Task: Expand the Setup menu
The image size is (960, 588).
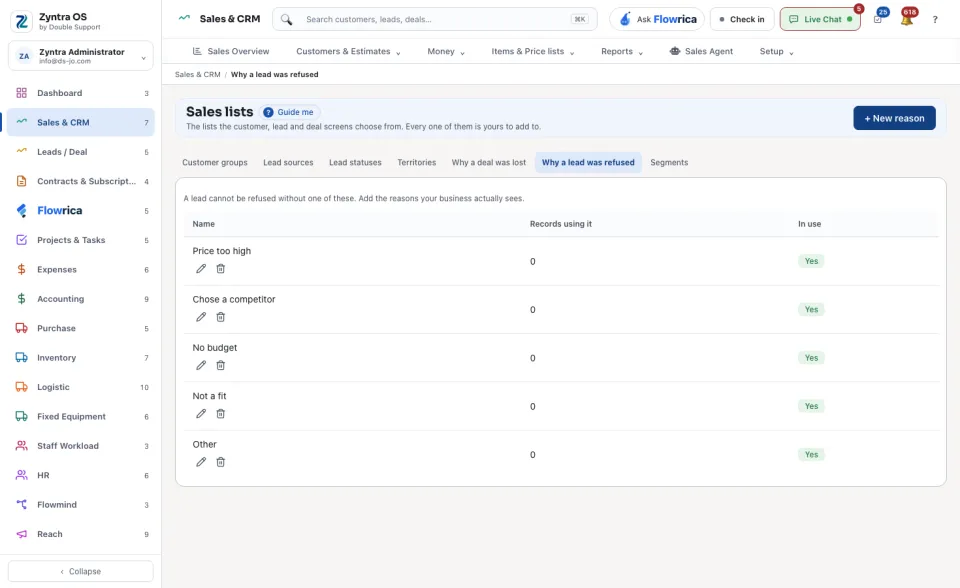Action: pyautogui.click(x=776, y=51)
